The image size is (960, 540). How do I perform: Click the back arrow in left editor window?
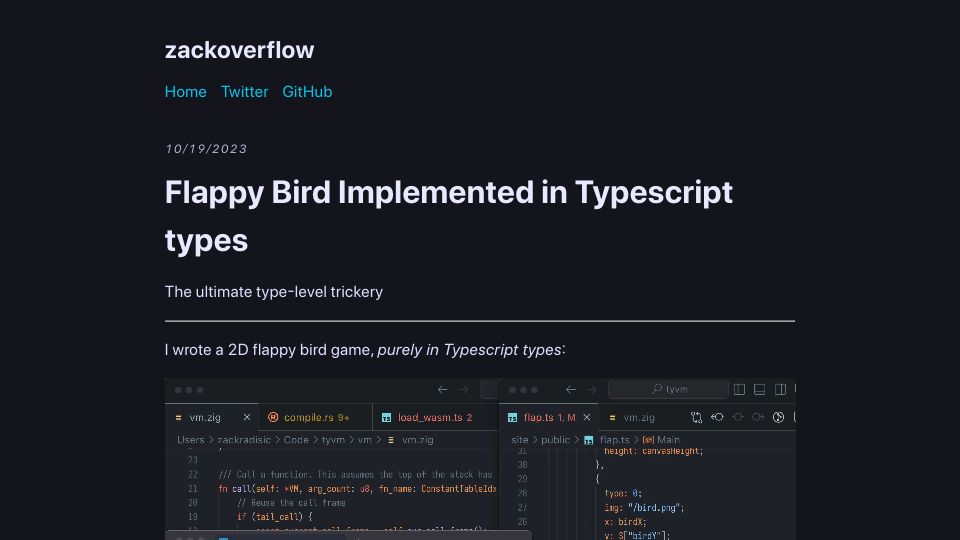click(x=442, y=389)
